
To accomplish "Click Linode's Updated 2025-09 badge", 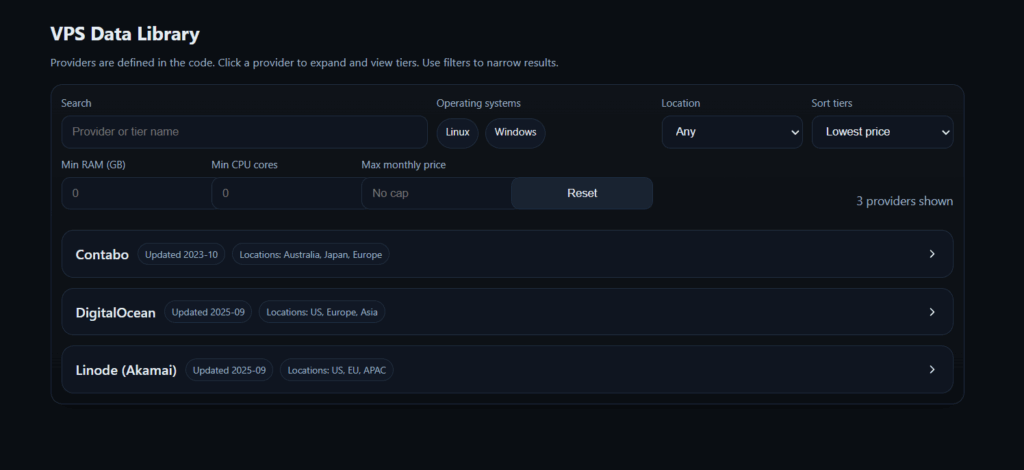I will (229, 370).
